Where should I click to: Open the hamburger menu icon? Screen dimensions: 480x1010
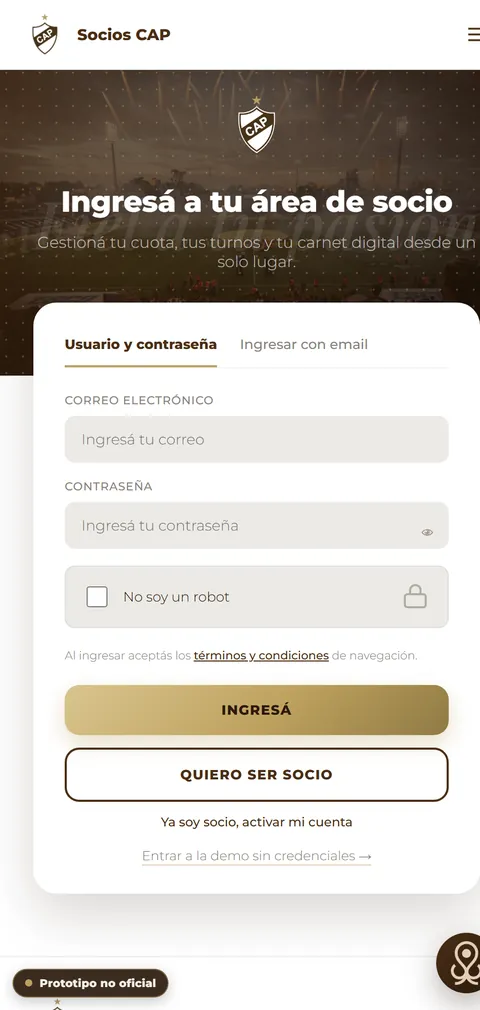[x=474, y=34]
